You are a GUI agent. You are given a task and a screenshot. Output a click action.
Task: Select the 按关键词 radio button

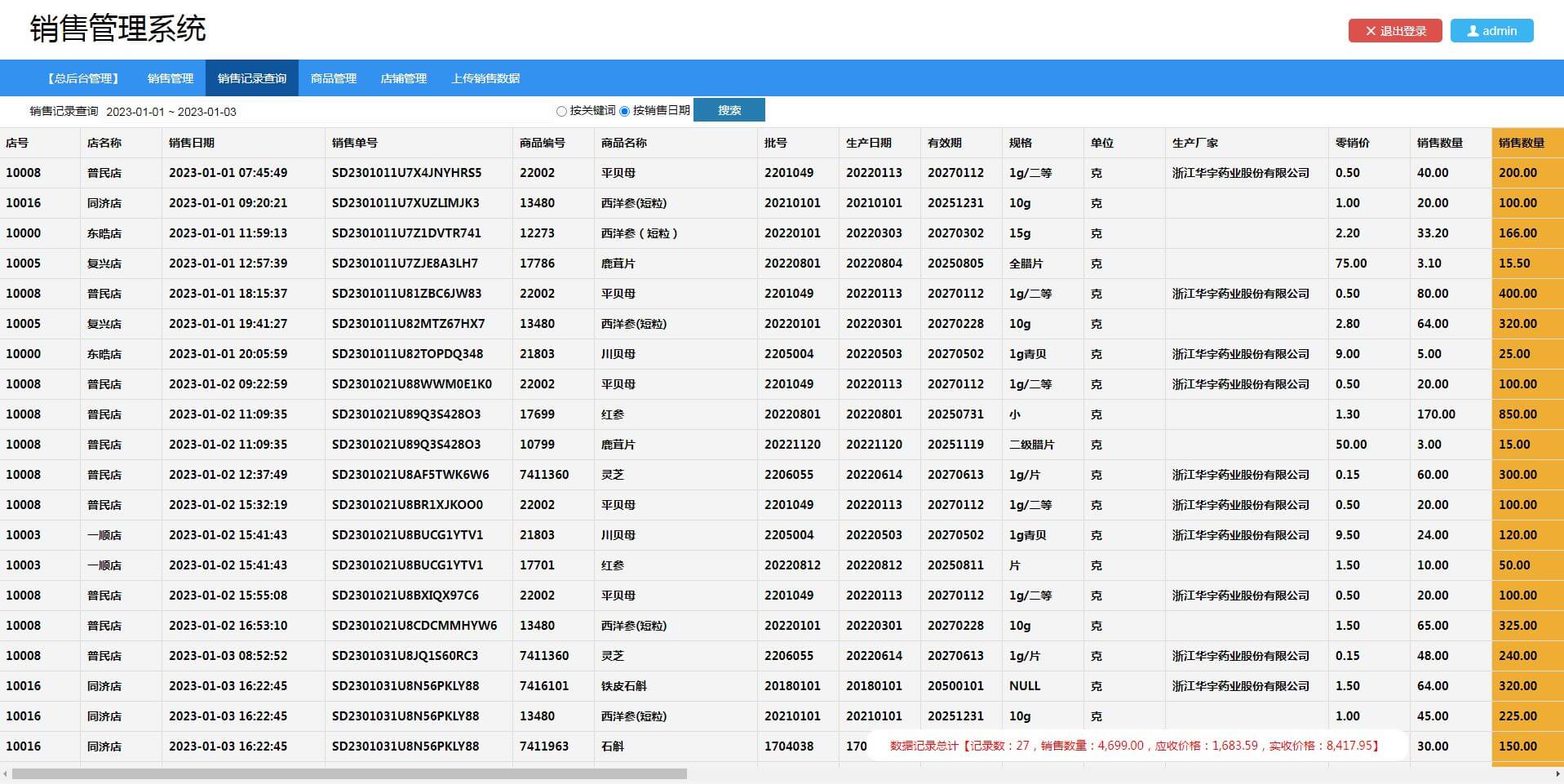(561, 111)
